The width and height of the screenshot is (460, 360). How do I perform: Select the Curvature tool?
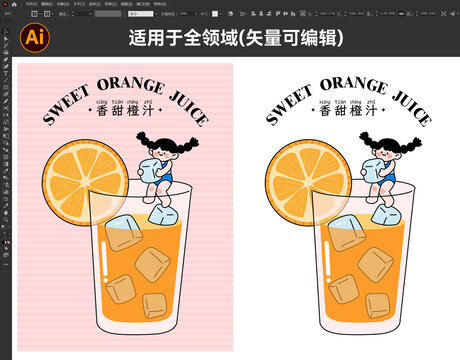[6, 66]
